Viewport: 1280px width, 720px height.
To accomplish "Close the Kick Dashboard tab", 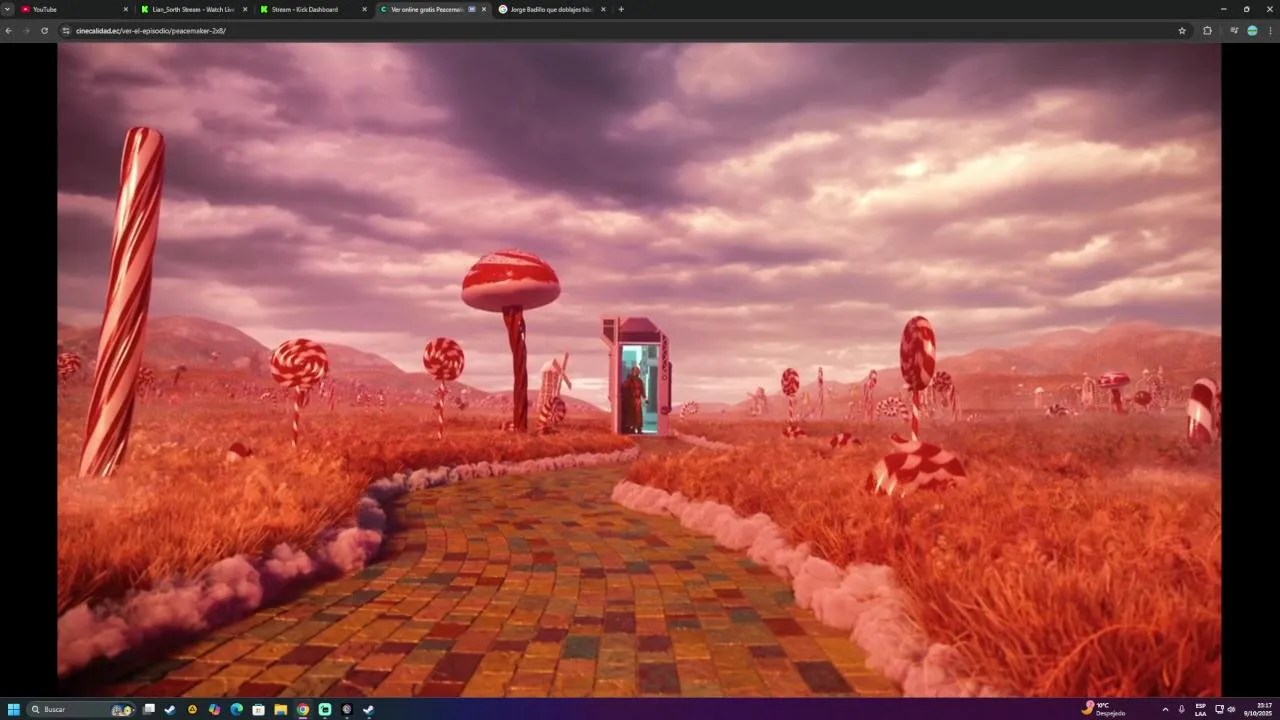I will point(364,9).
